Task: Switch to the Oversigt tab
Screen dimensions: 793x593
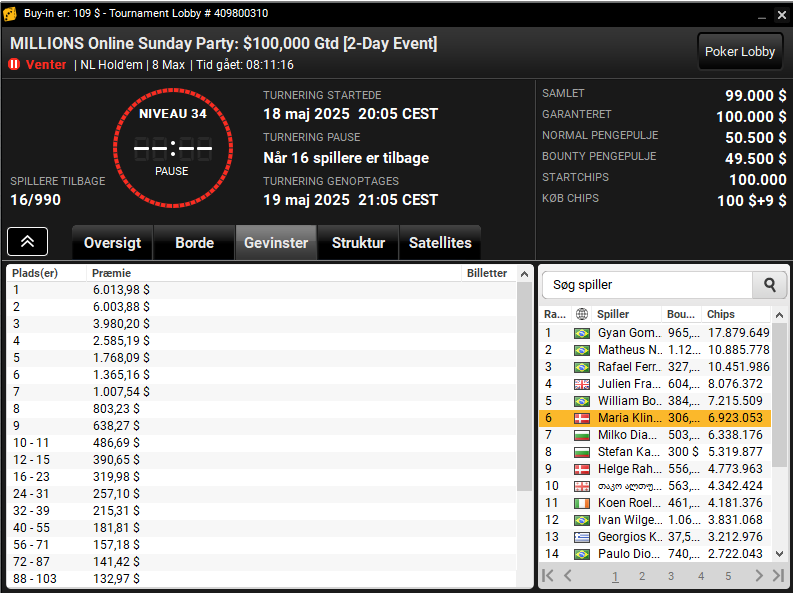Action: point(112,243)
